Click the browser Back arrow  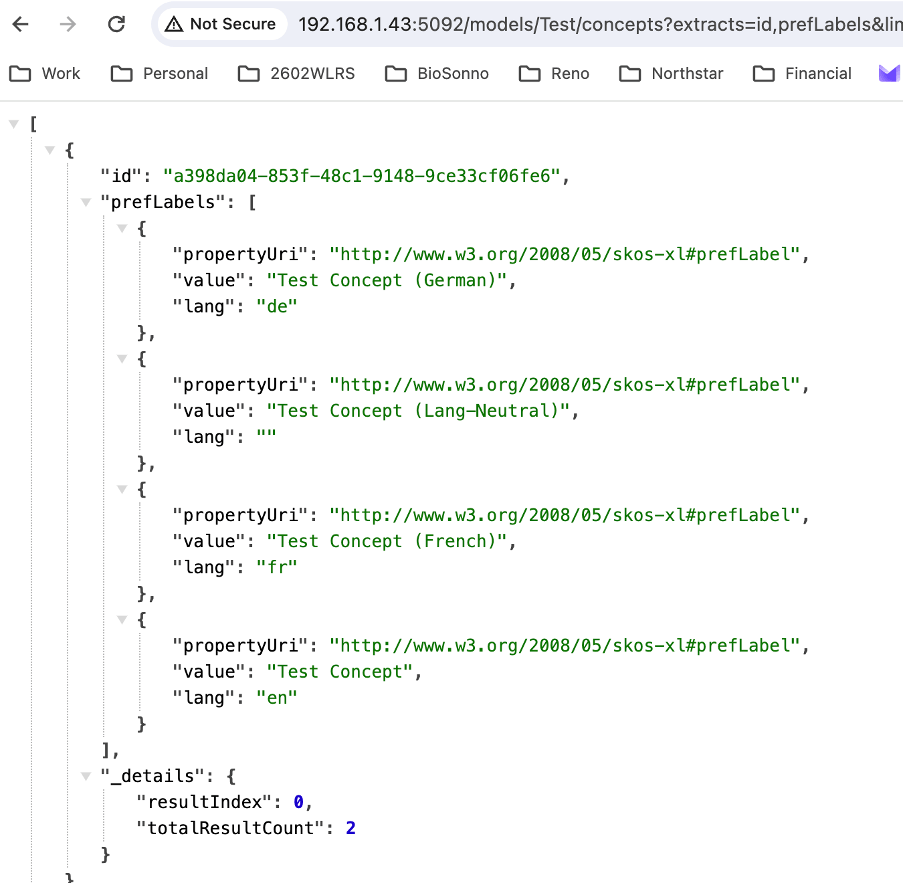pos(21,24)
